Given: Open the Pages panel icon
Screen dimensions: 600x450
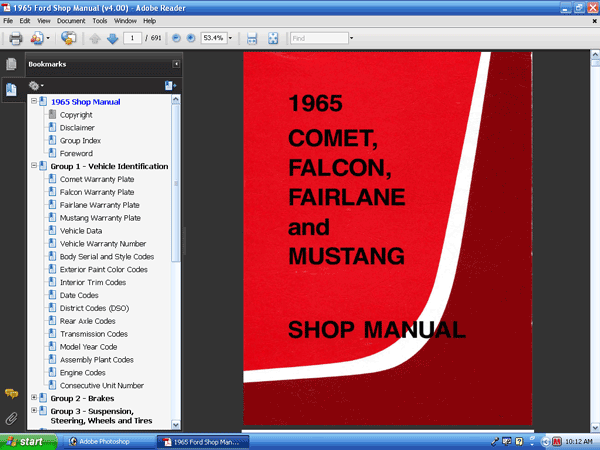Looking at the screenshot, I should click(x=11, y=64).
